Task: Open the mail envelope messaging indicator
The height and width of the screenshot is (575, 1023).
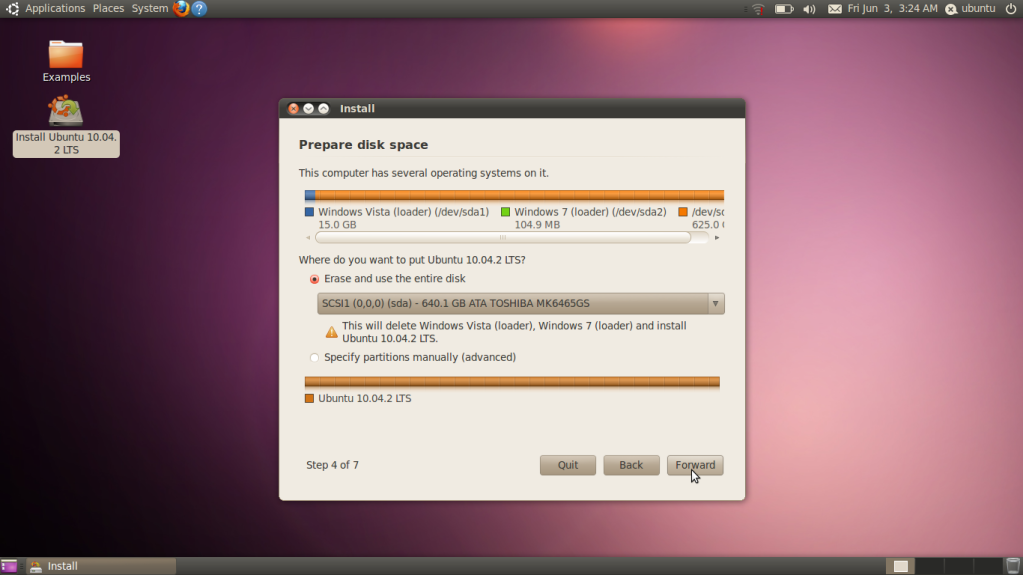Action: (834, 9)
